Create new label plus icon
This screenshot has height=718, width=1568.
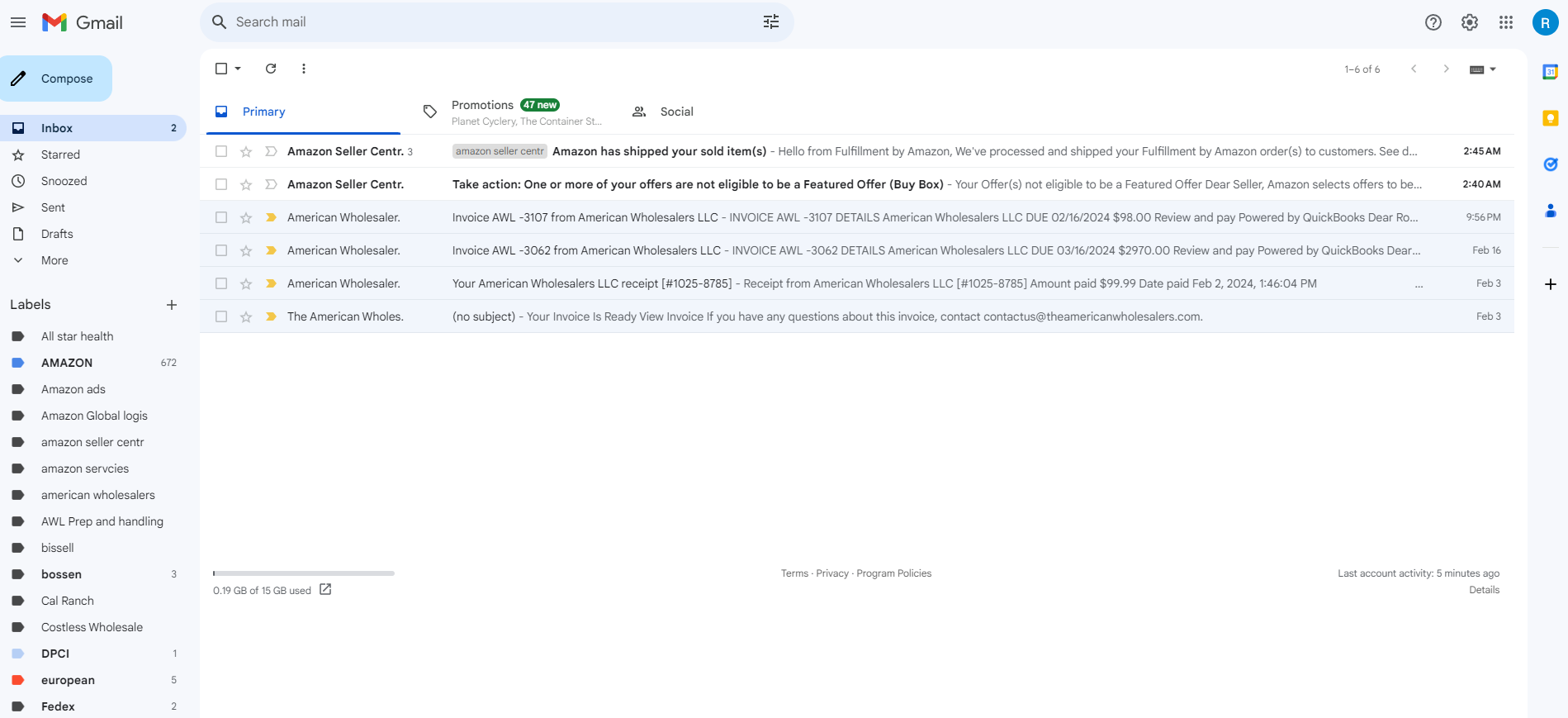172,305
